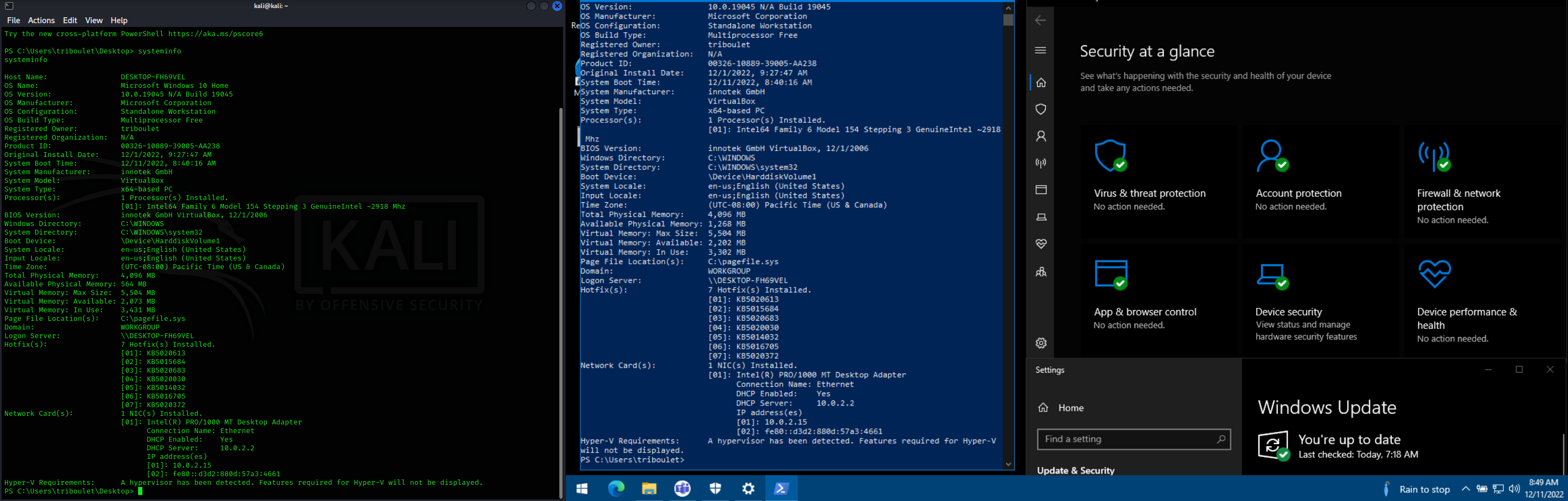Image resolution: width=1568 pixels, height=501 pixels.
Task: Launch Microsoft Edge from the taskbar
Action: pos(616,488)
